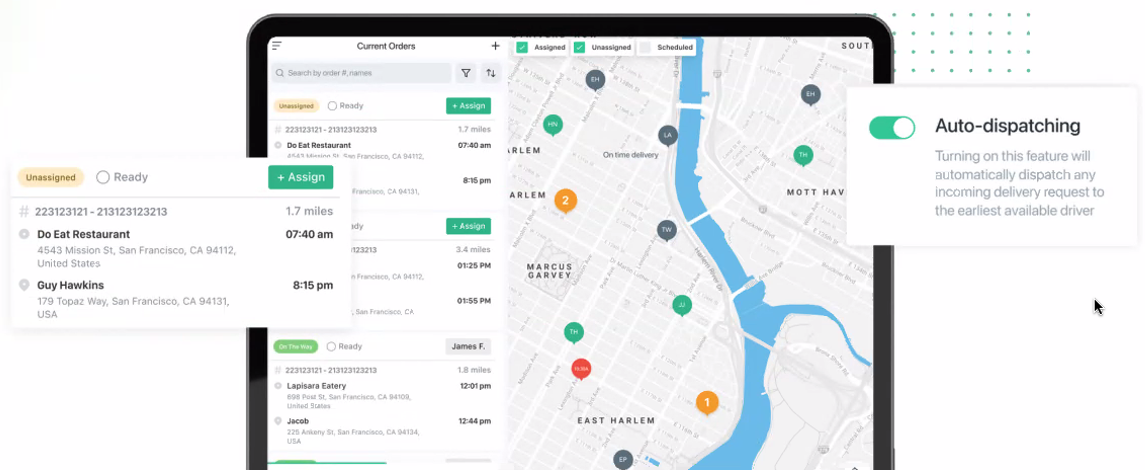Select the HN driver pin on map
This screenshot has width=1145, height=470.
coord(552,125)
